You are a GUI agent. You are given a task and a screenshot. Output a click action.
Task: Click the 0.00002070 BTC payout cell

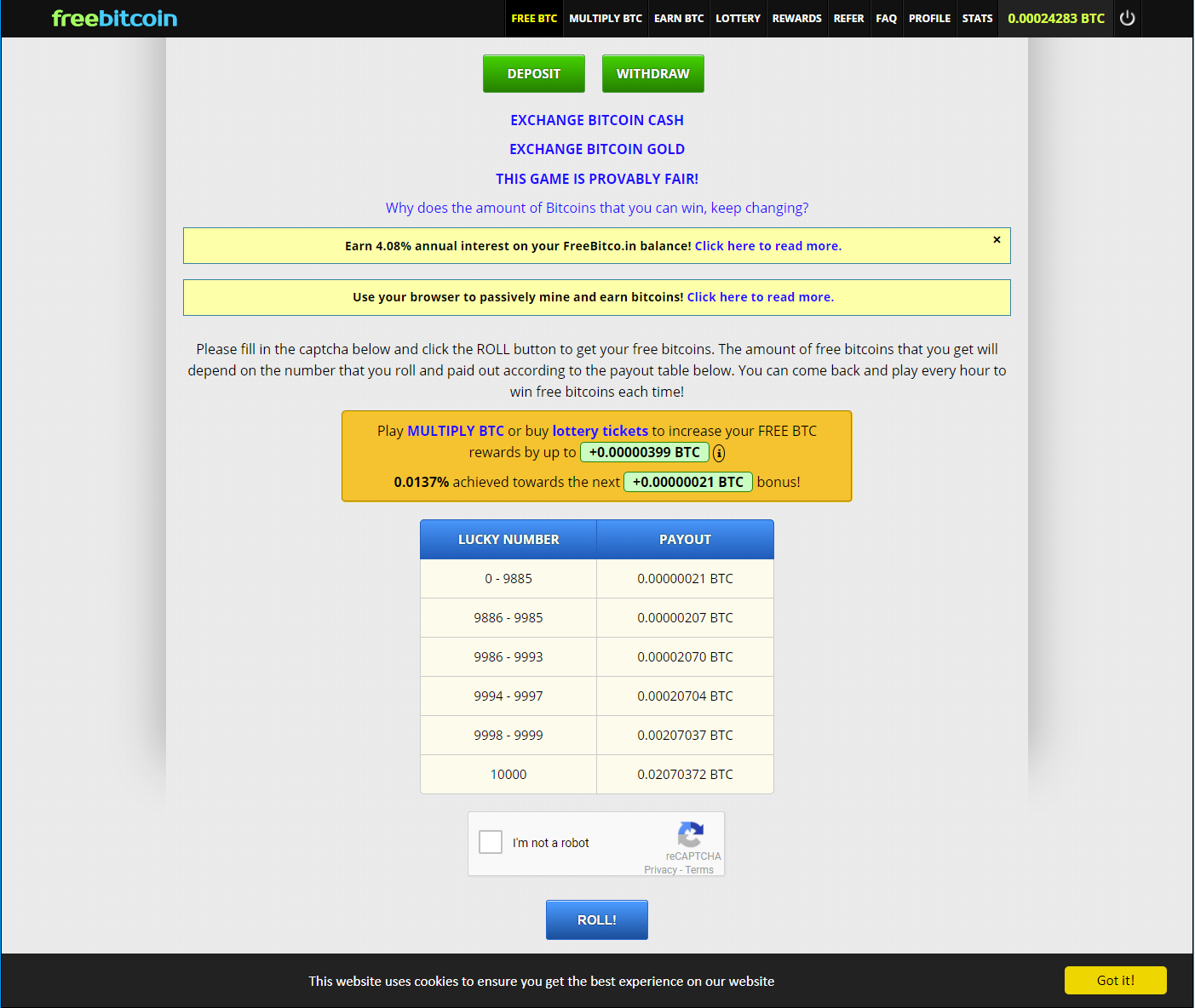[x=685, y=657]
